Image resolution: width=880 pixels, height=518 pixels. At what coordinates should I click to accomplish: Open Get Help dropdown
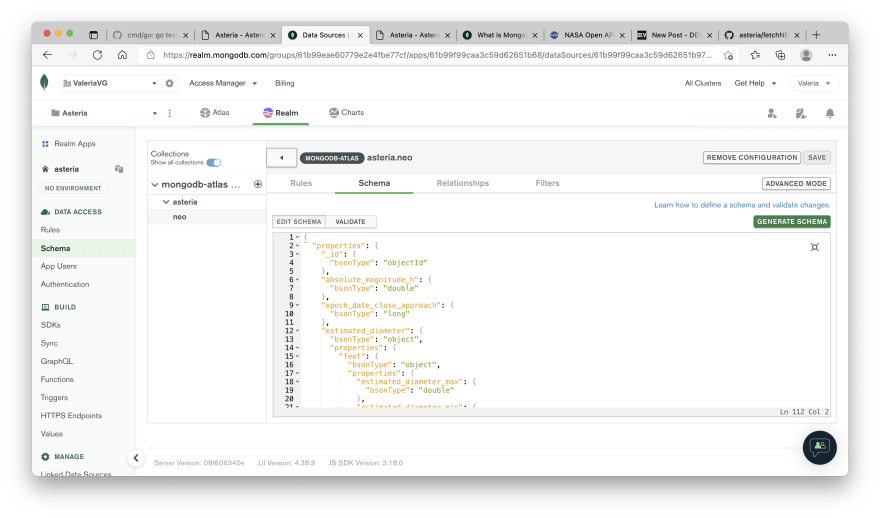point(755,83)
